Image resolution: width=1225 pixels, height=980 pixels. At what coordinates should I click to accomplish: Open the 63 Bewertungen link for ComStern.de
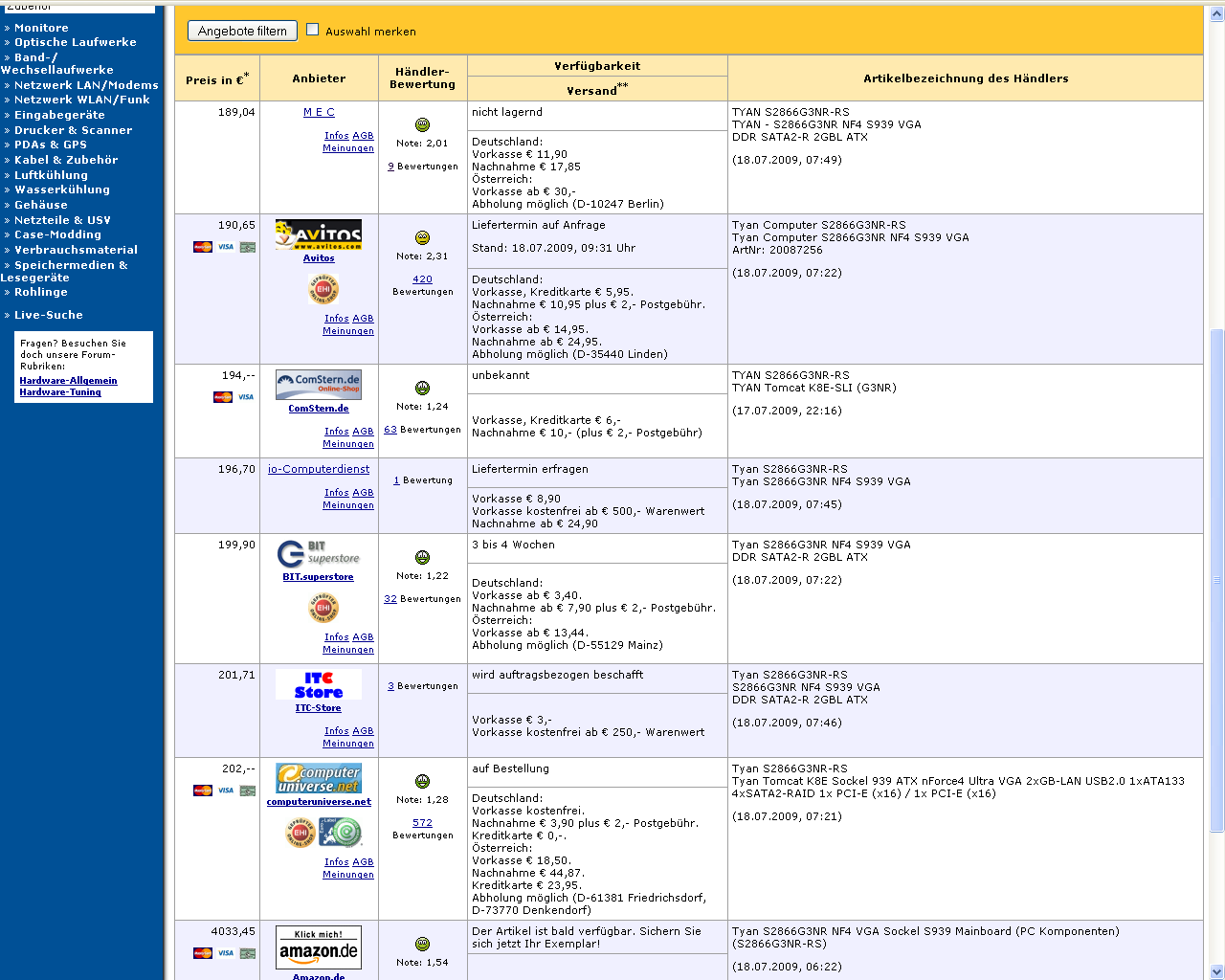click(x=390, y=430)
